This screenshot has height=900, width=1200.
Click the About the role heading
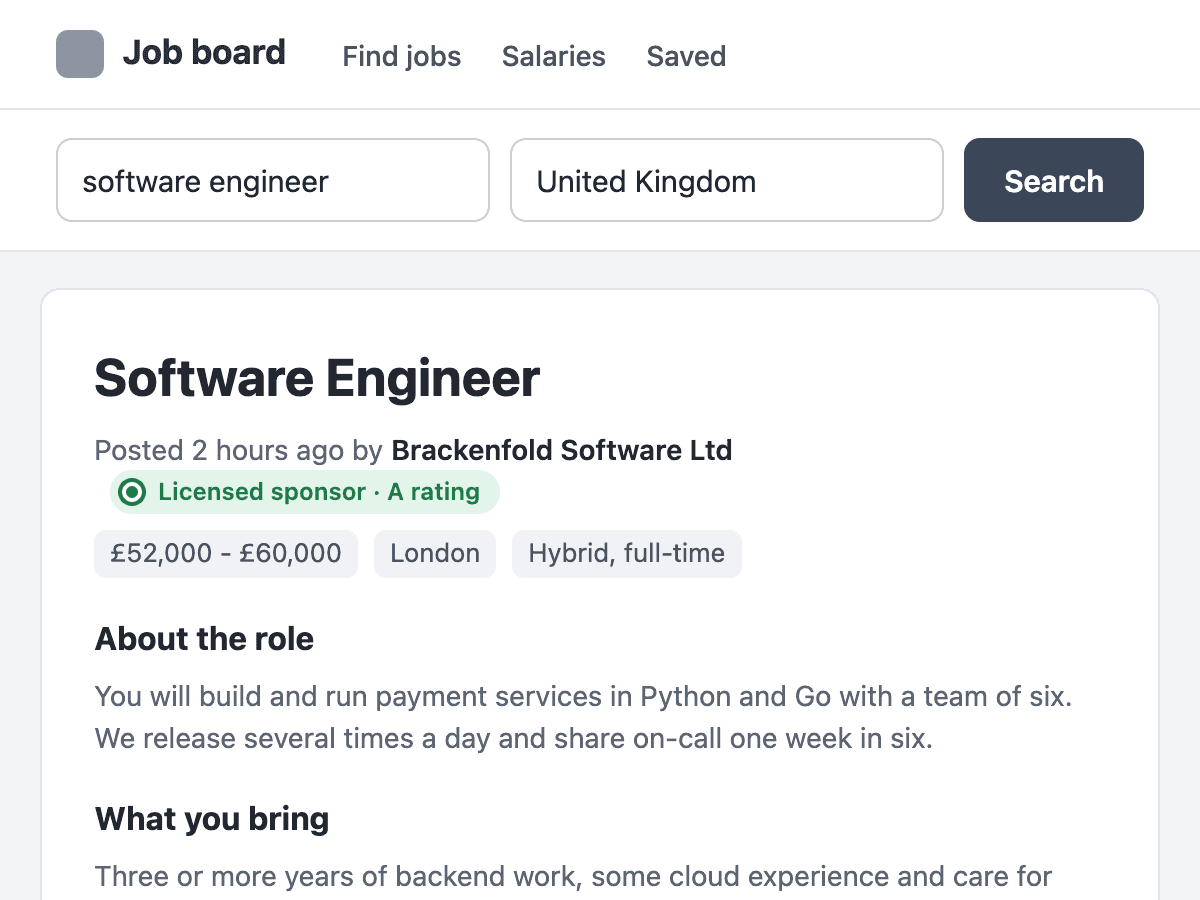click(x=204, y=639)
